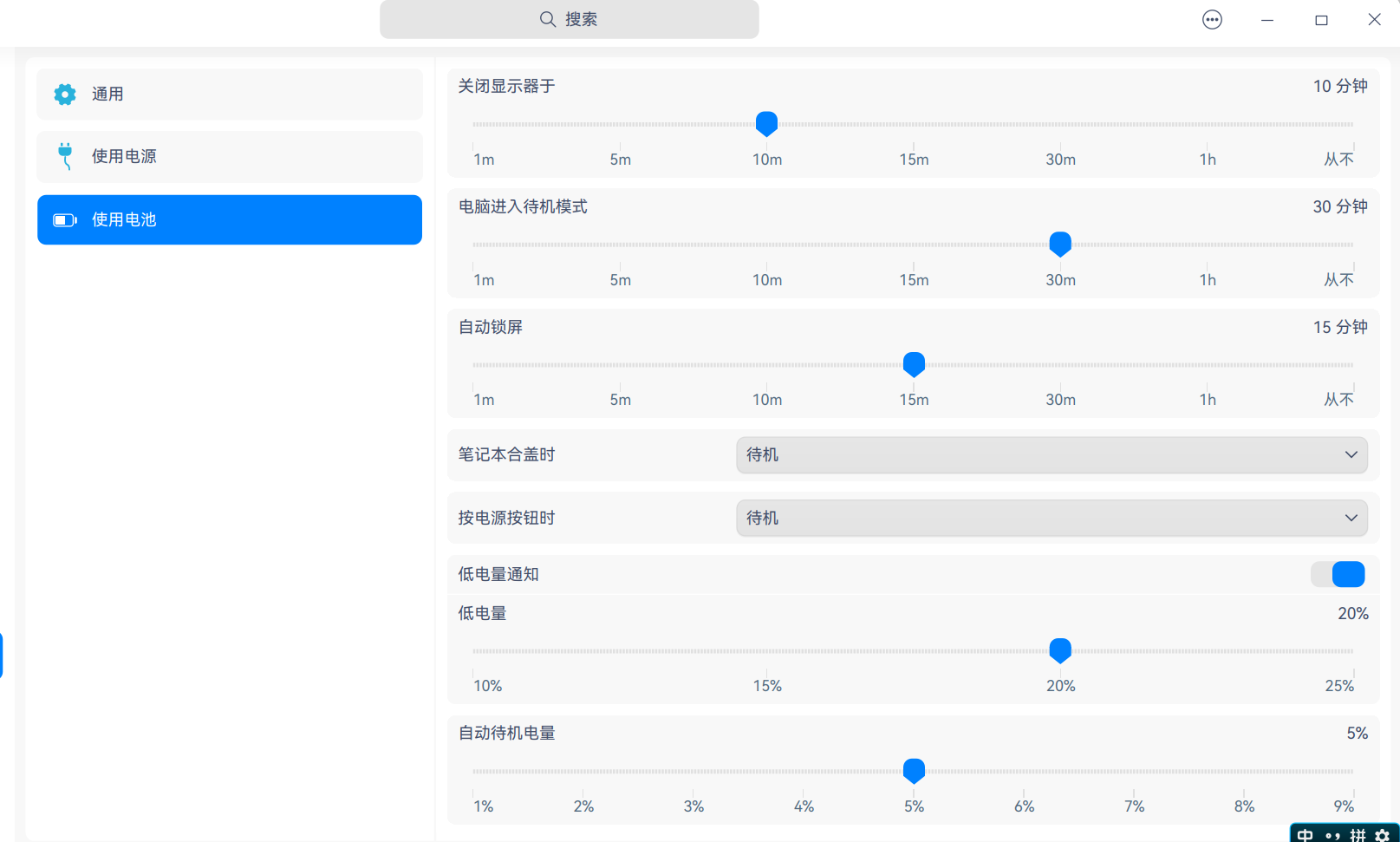
Task: Expand the 按电源按钮时 dropdown
Action: coord(1052,518)
